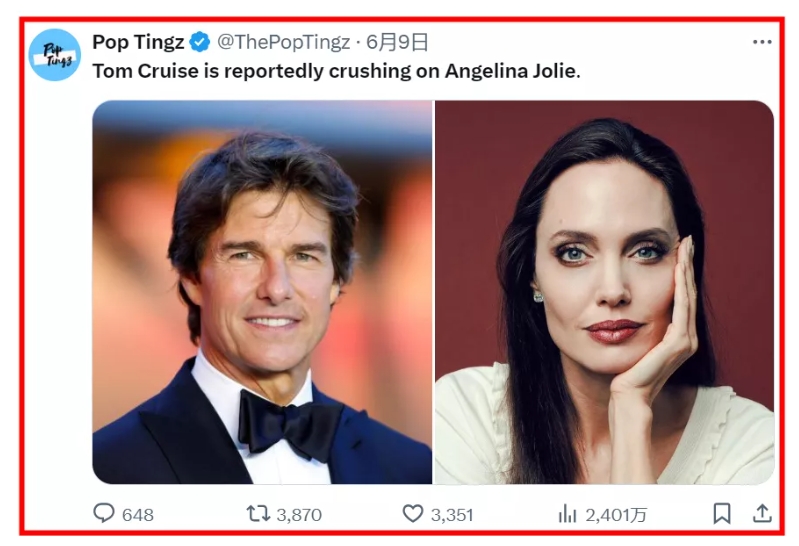Click the 648 replies count
This screenshot has height=546, width=799.
point(138,514)
